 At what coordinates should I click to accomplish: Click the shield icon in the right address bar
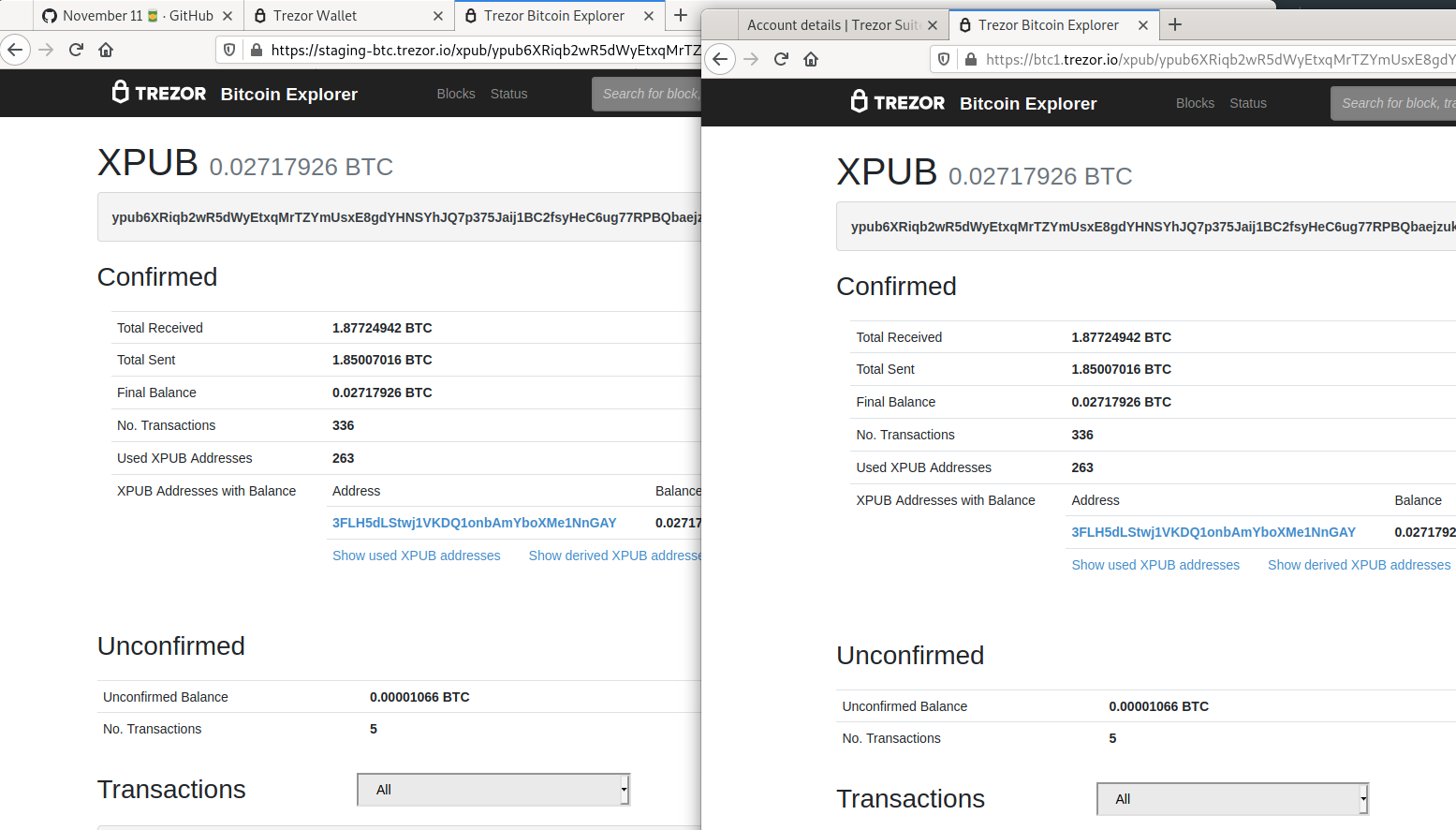944,58
